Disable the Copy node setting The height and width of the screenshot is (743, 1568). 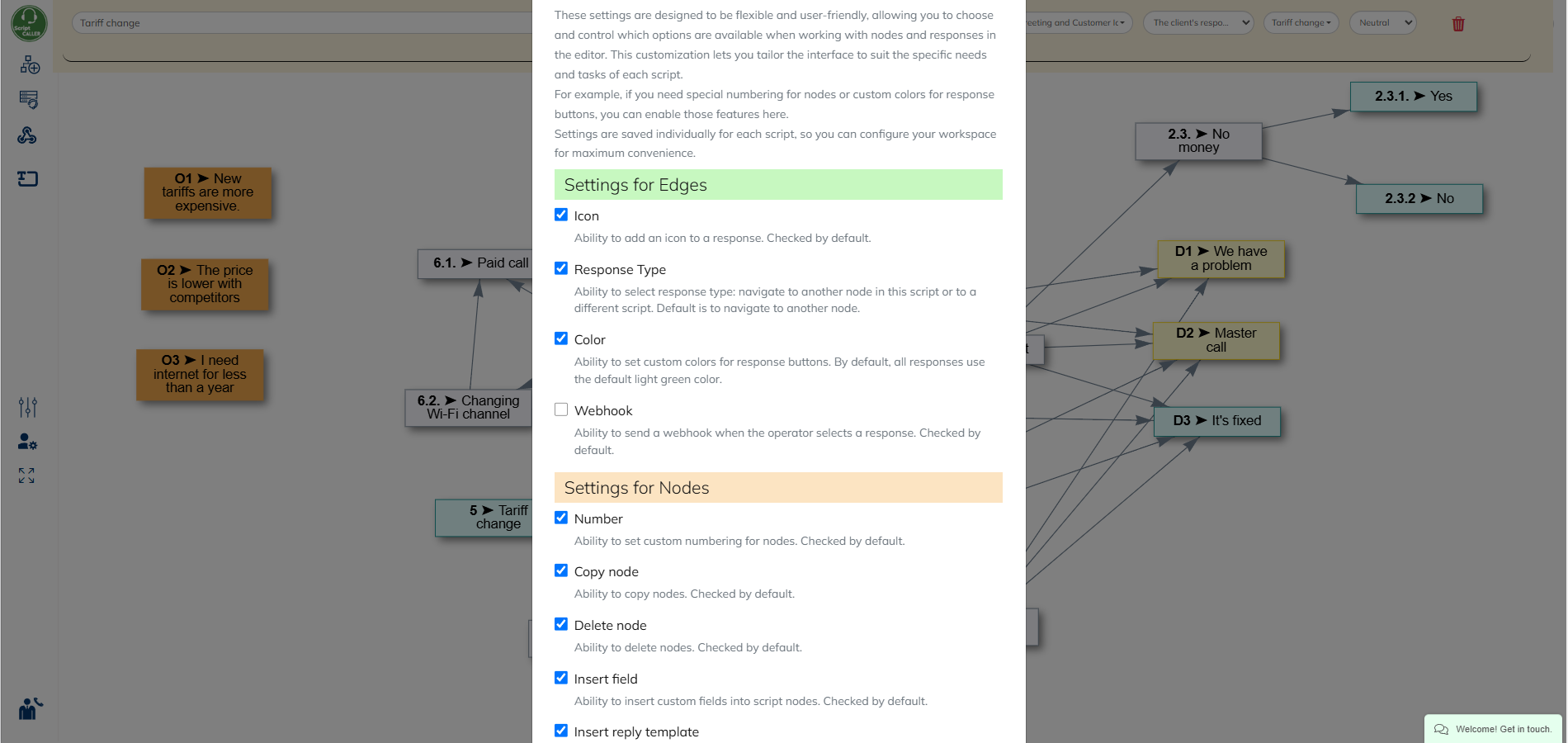tap(562, 570)
